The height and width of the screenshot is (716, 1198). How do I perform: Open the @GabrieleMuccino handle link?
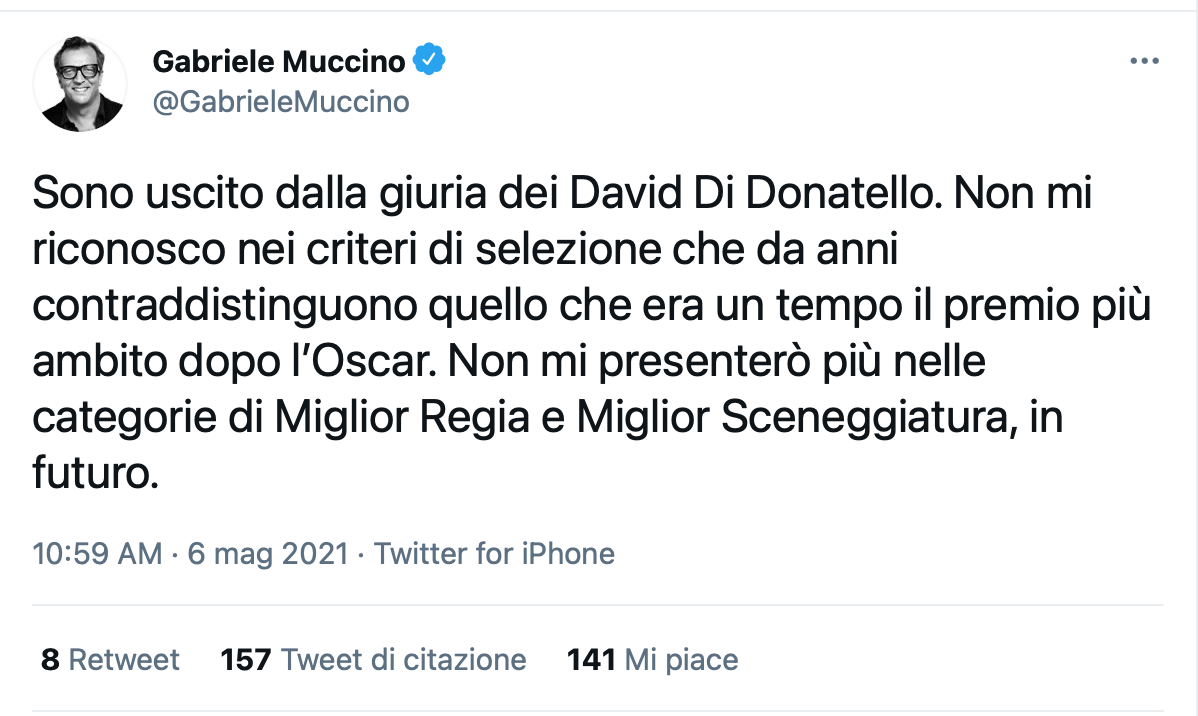tap(281, 101)
